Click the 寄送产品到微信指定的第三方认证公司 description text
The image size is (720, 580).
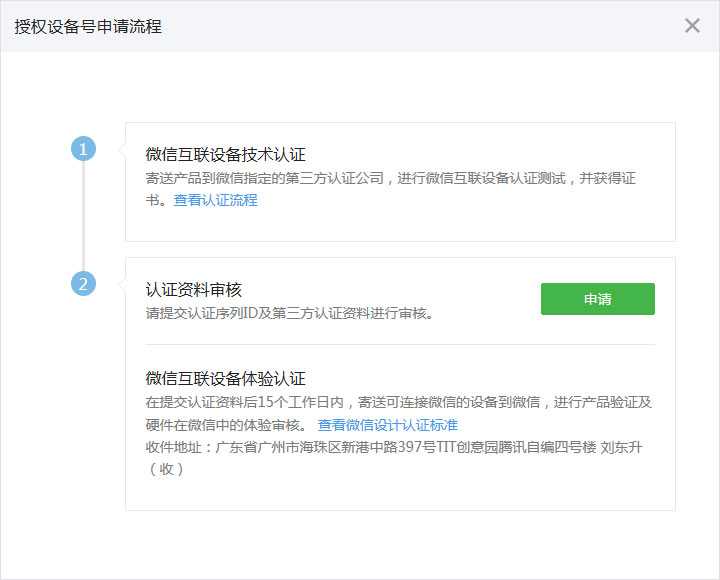point(390,178)
